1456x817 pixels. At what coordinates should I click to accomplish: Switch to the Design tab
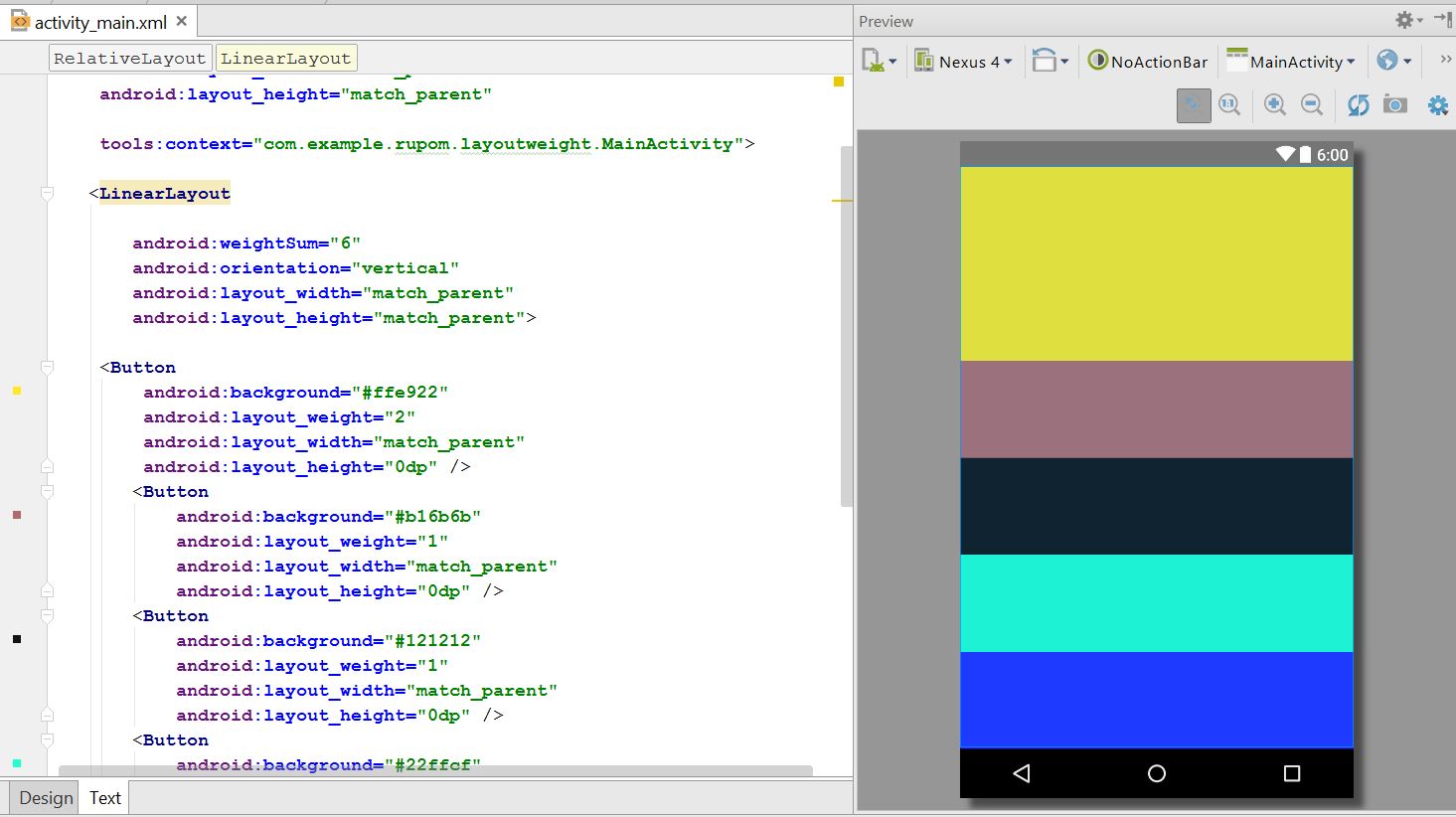point(46,798)
